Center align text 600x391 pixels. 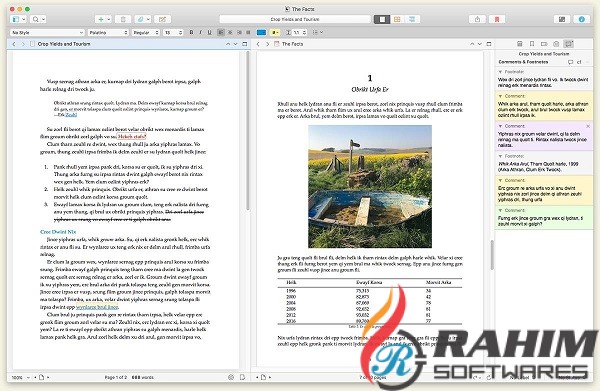pos(230,33)
